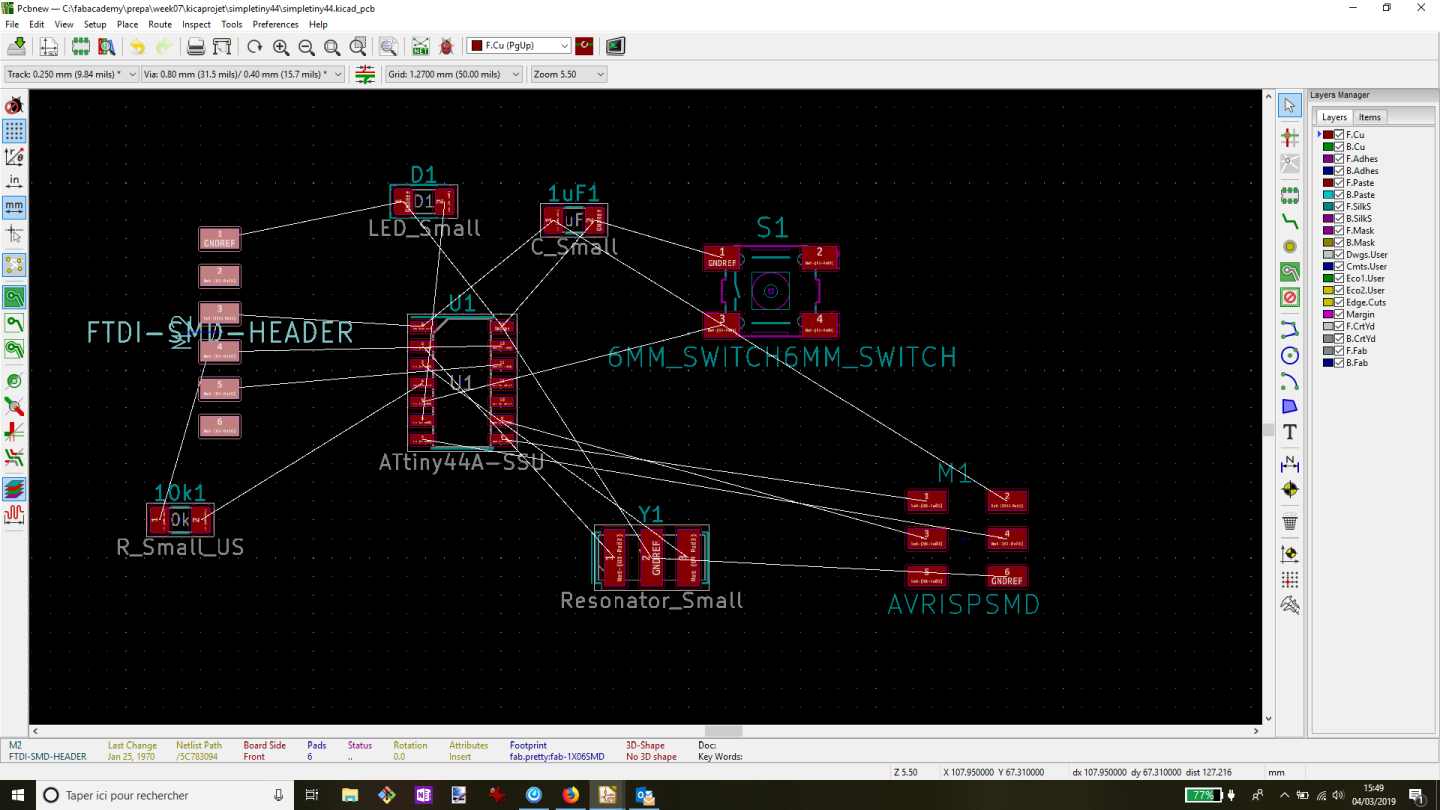Open the File menu

point(13,24)
